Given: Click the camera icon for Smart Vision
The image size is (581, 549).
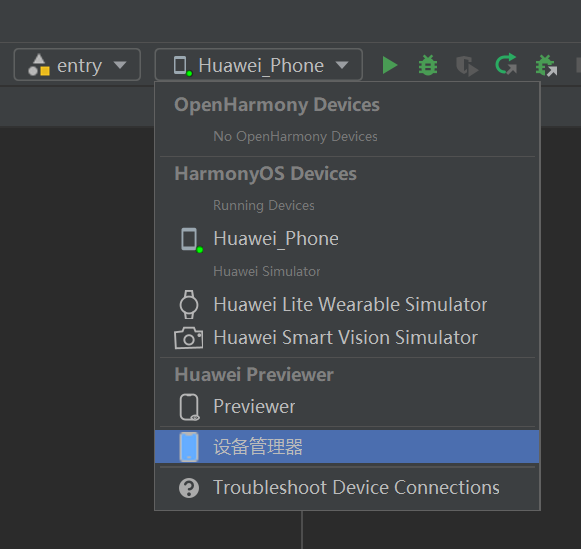Looking at the screenshot, I should tap(189, 338).
